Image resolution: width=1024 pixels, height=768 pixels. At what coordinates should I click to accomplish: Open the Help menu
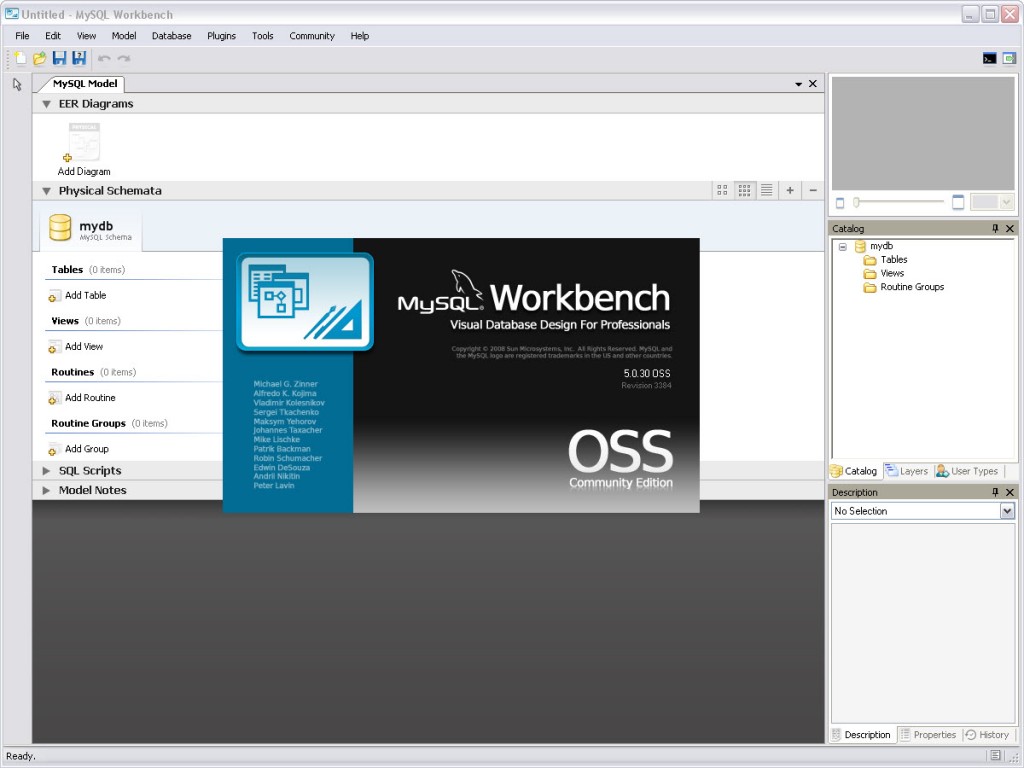point(359,36)
